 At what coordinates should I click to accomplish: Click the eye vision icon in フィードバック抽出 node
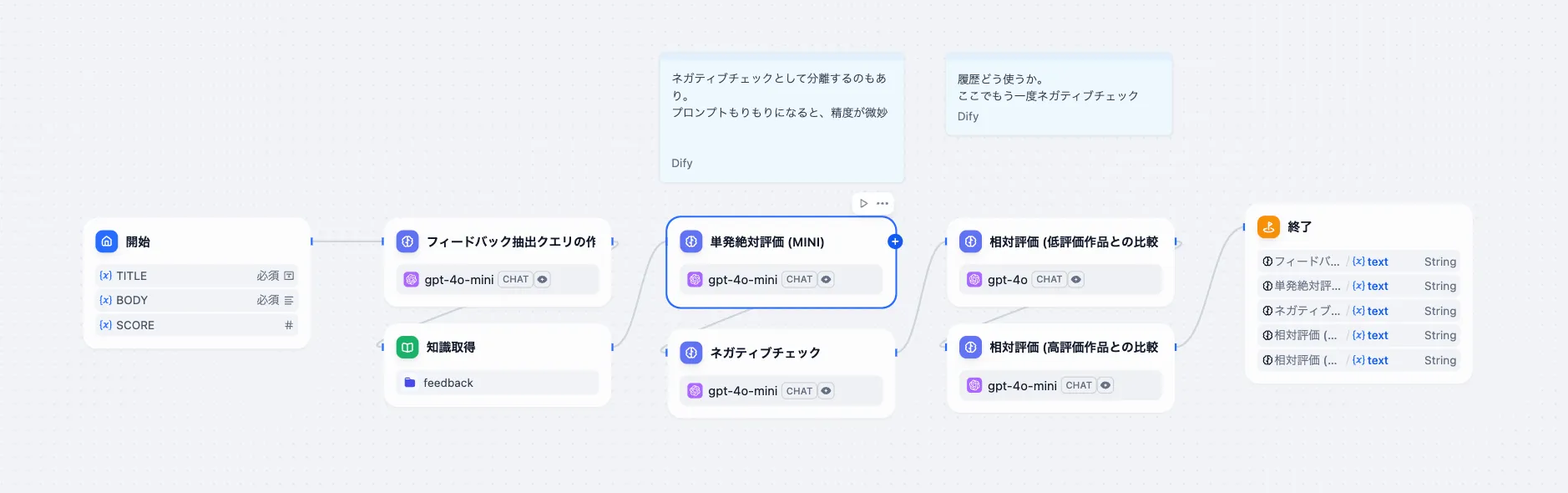tap(543, 279)
